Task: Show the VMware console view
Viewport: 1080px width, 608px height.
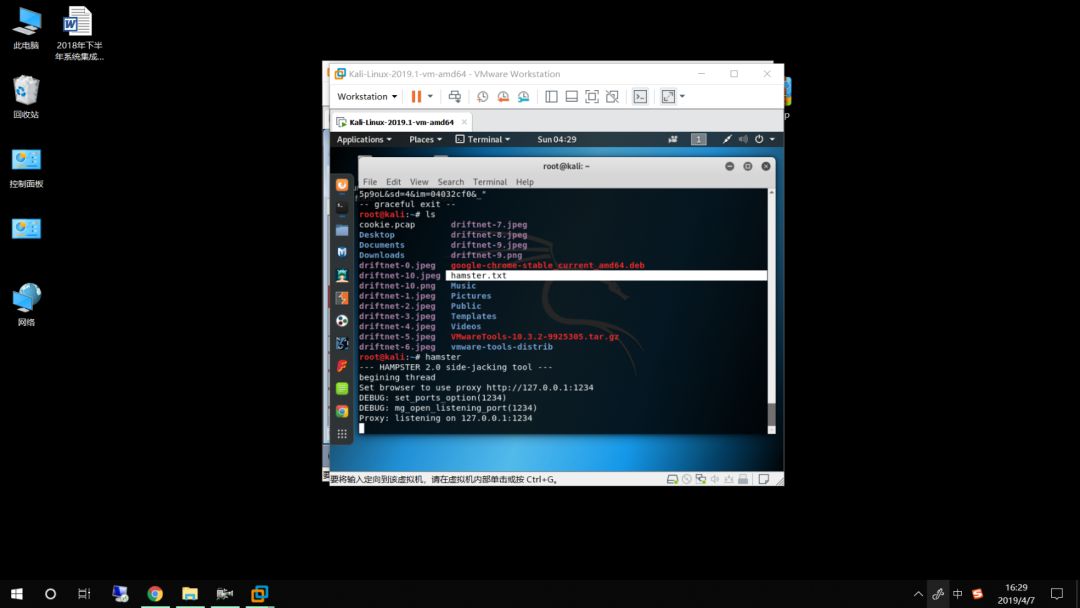Action: [640, 96]
